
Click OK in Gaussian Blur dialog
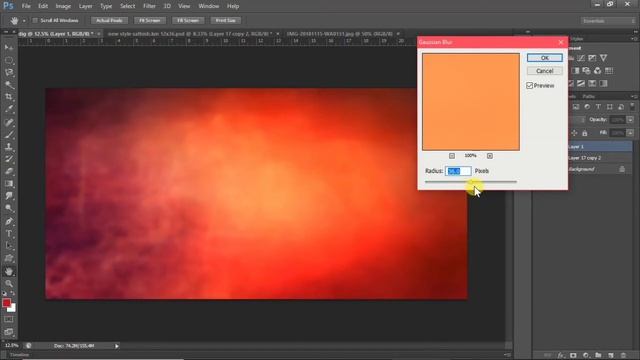[544, 58]
